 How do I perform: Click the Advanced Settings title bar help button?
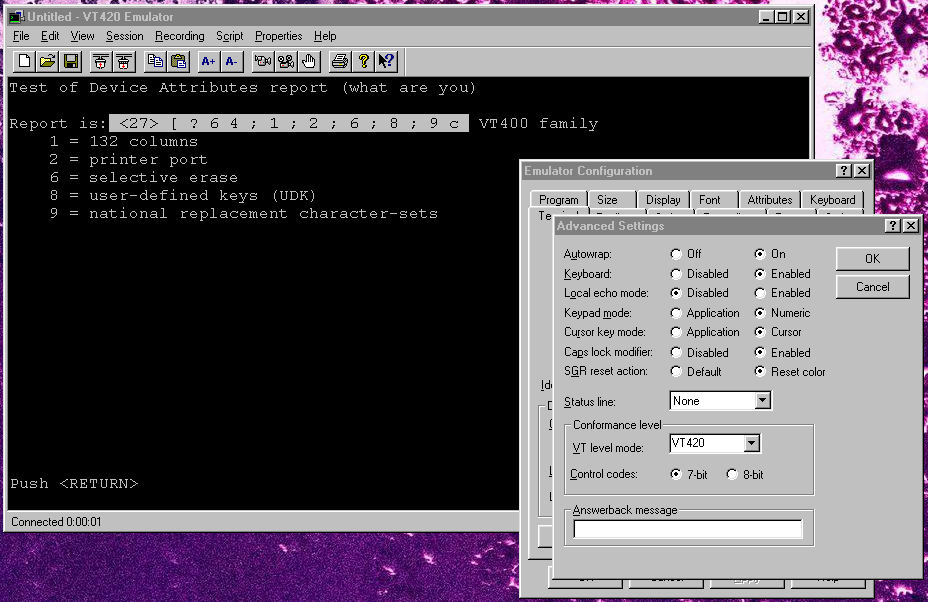coord(893,226)
